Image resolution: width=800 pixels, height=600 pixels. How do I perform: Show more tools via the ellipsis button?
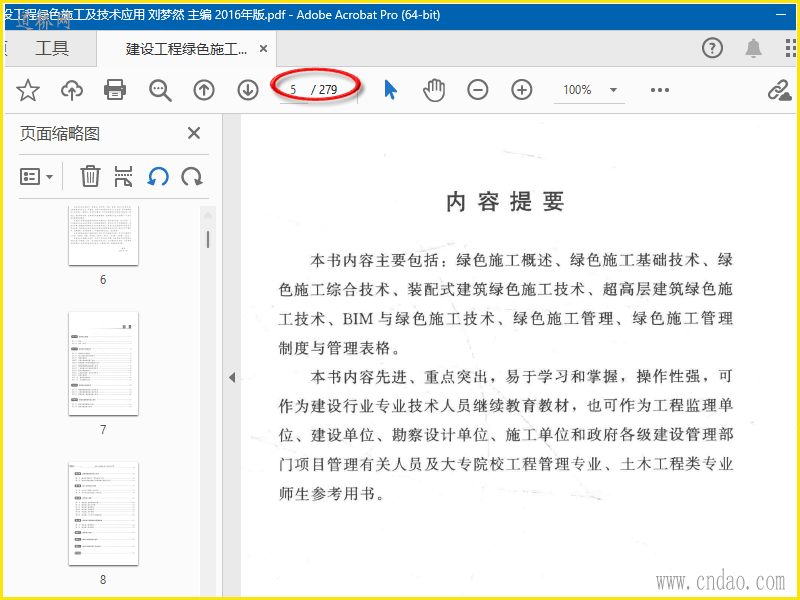[660, 90]
